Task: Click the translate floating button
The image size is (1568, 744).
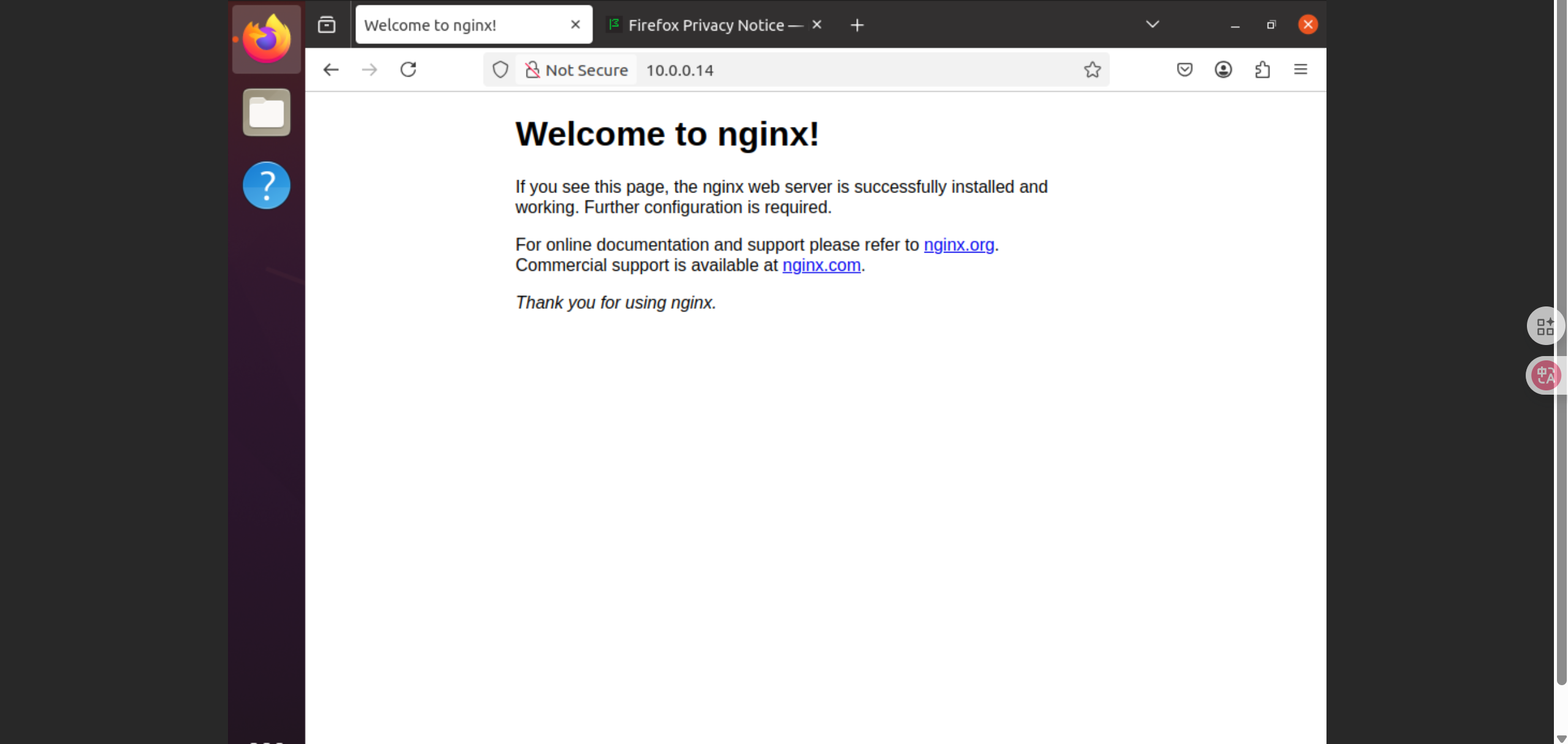Action: (x=1545, y=375)
